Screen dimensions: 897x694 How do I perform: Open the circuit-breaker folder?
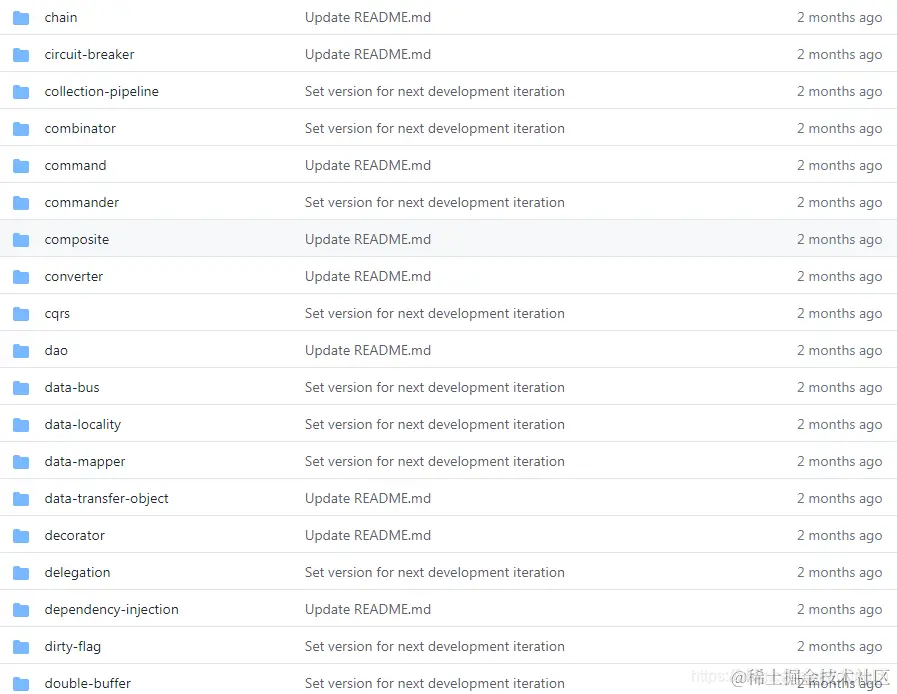[89, 54]
